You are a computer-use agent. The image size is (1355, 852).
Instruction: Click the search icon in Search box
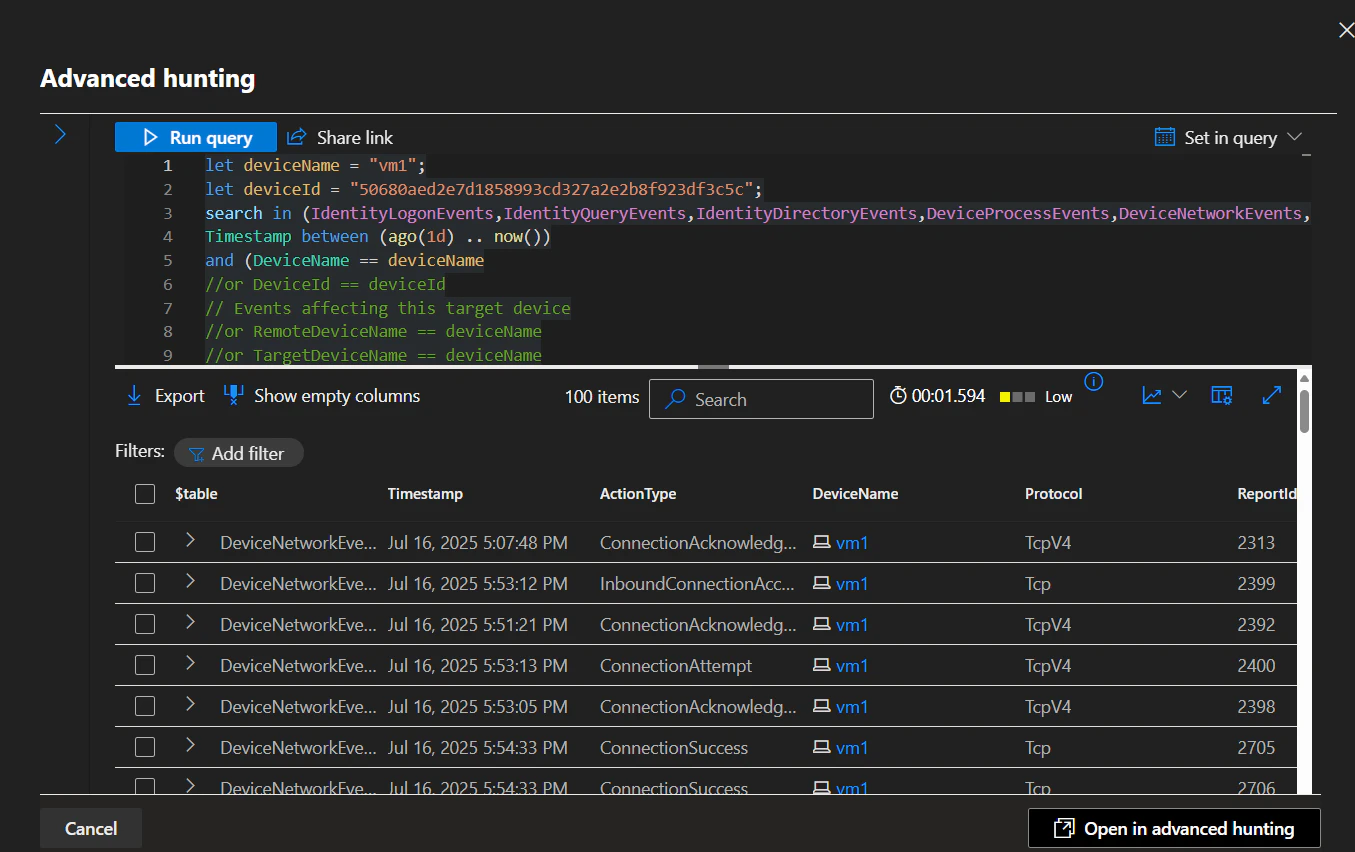coord(676,399)
